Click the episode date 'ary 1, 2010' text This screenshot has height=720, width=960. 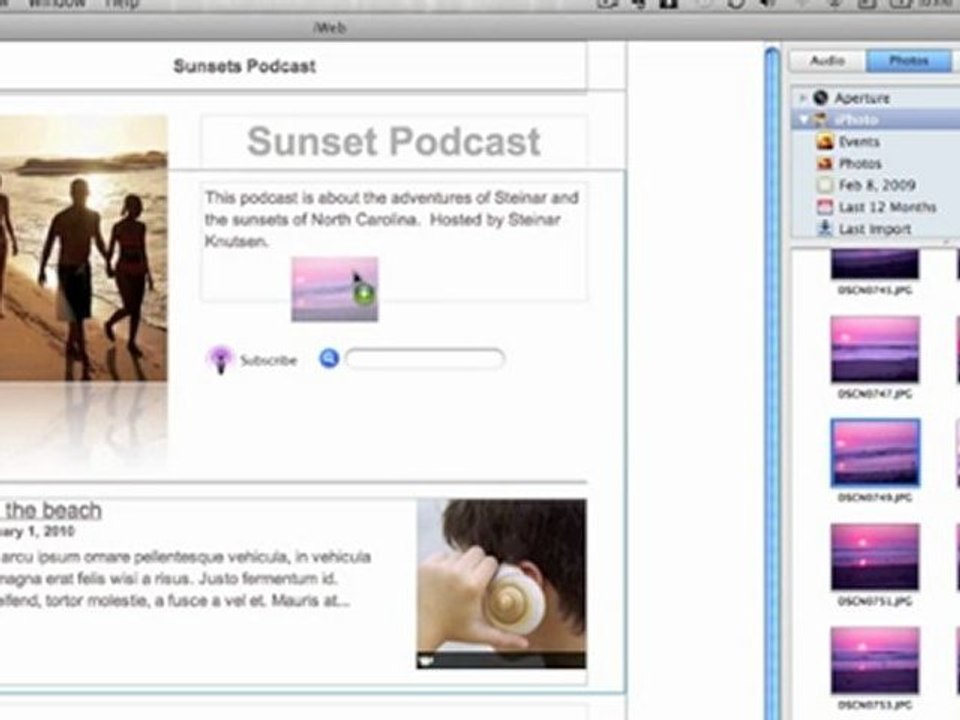click(37, 531)
